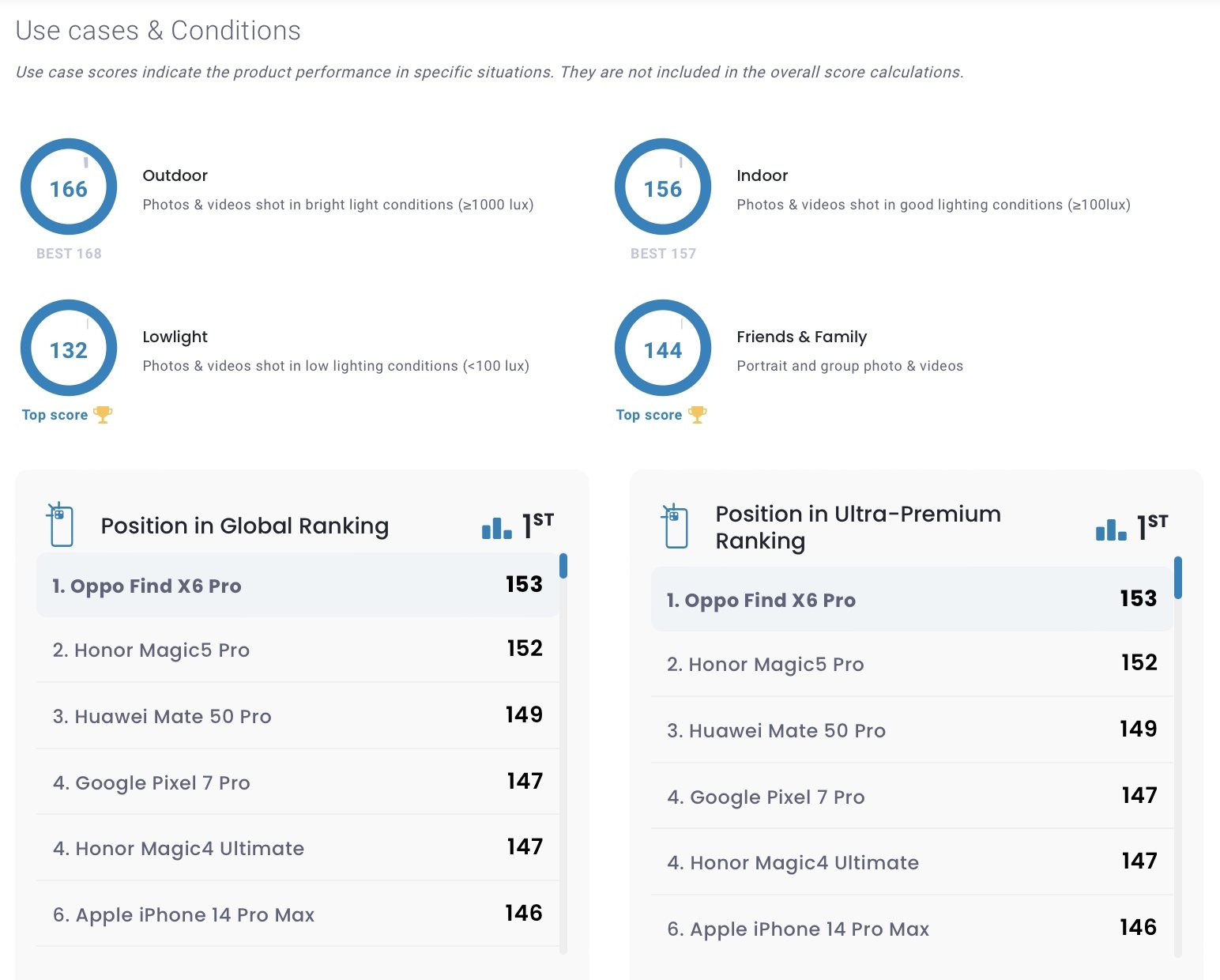Click the trophy icon under Friends & Family

697,415
